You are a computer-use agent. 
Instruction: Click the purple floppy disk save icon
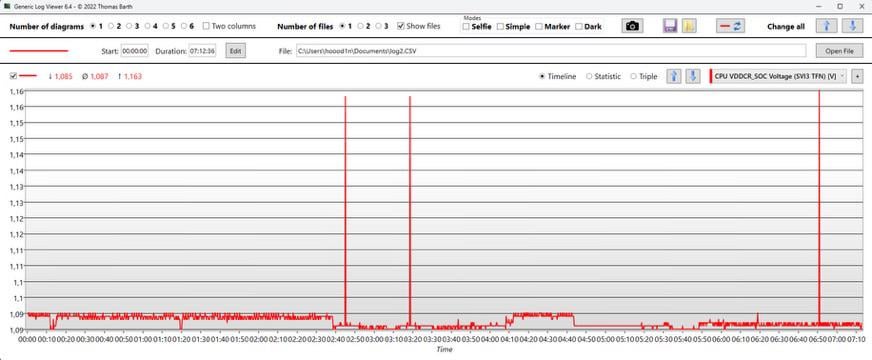tap(670, 26)
